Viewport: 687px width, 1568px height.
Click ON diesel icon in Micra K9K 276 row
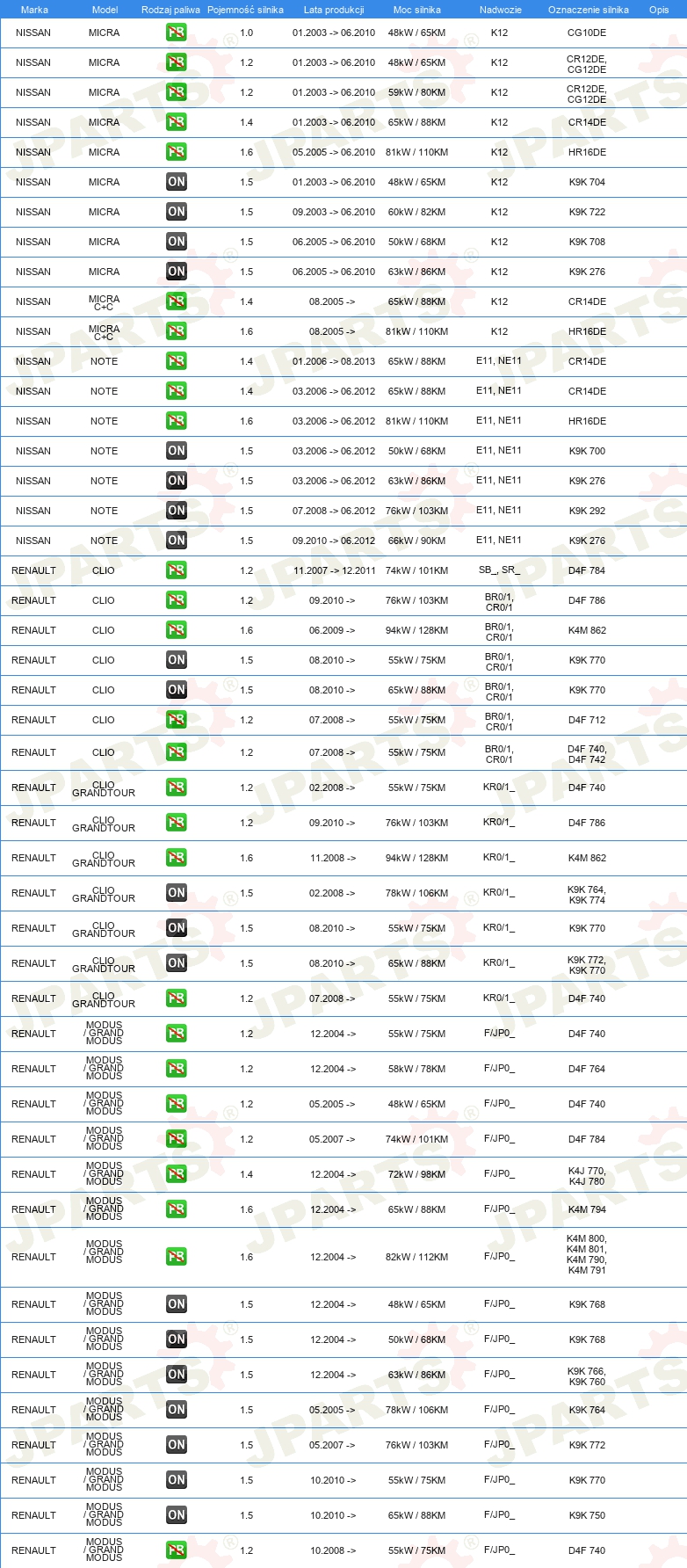tap(177, 272)
